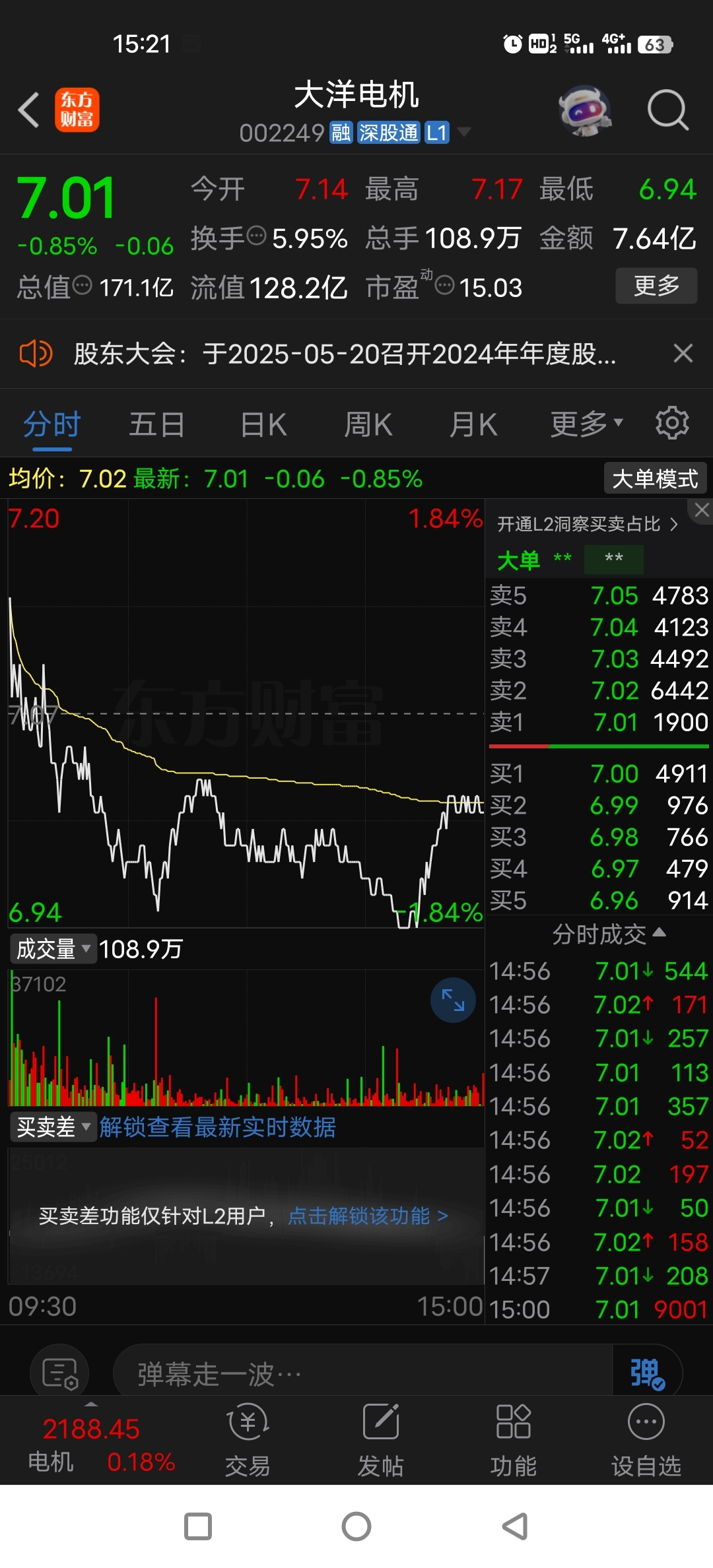Screen dimensions: 713x1568
Task: Open the 成交量 indicator dropdown
Action: (x=53, y=949)
